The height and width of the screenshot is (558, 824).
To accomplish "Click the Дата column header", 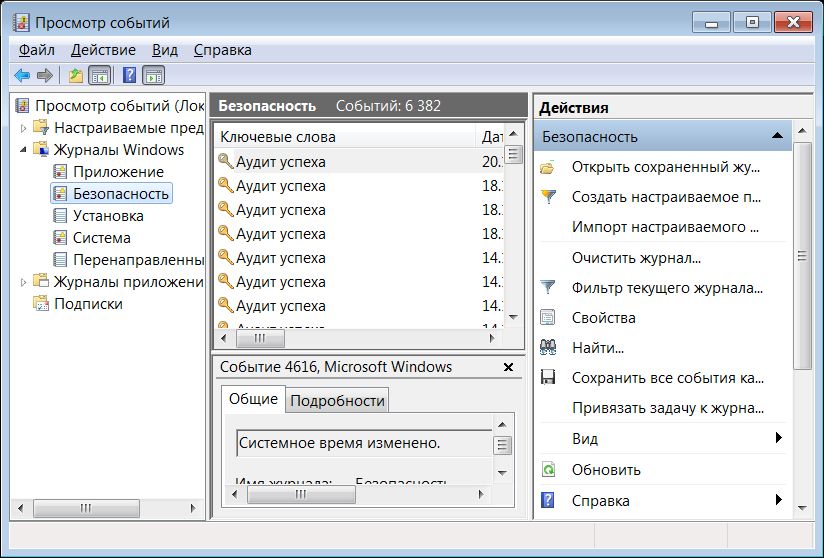I will pos(490,137).
